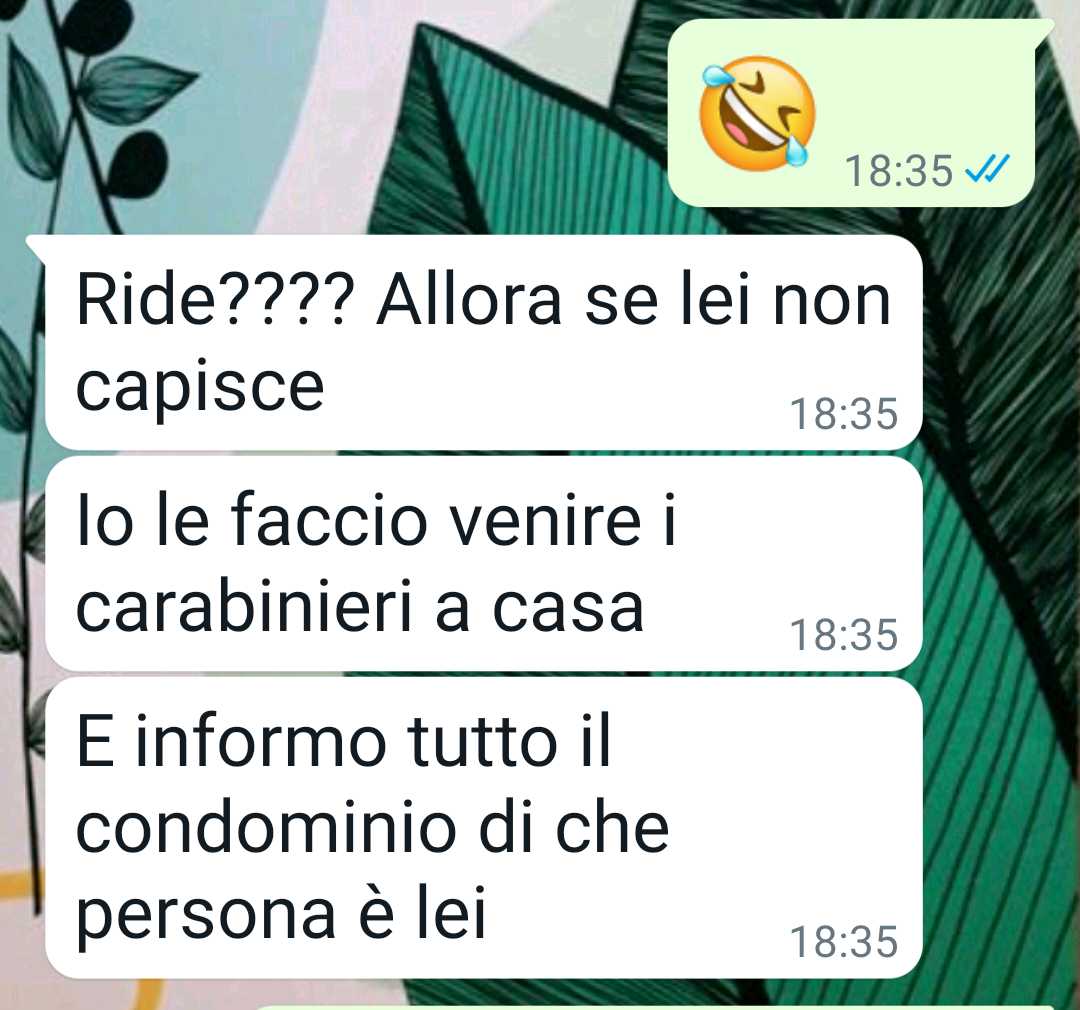Click the tail corner of the 'Ride????' bubble
The height and width of the screenshot is (1010, 1080).
(x=36, y=247)
